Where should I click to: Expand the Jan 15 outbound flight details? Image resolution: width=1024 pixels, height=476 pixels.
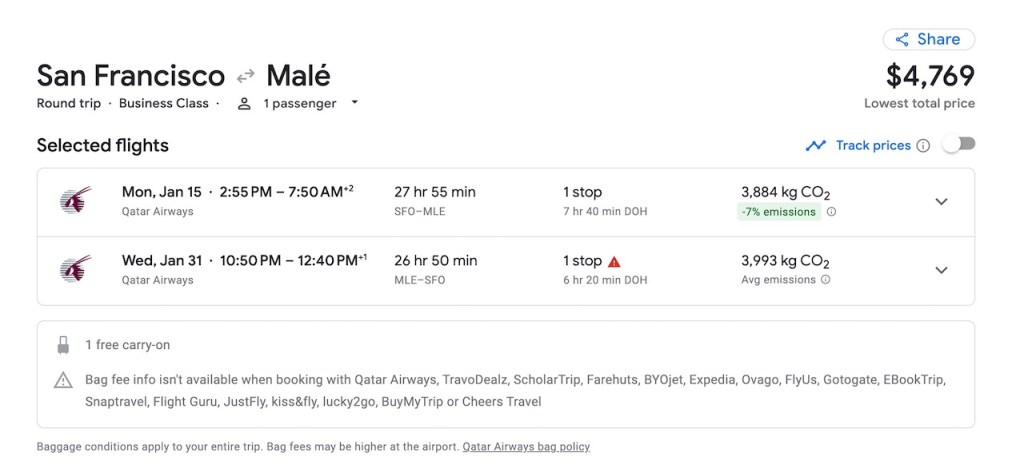(940, 201)
